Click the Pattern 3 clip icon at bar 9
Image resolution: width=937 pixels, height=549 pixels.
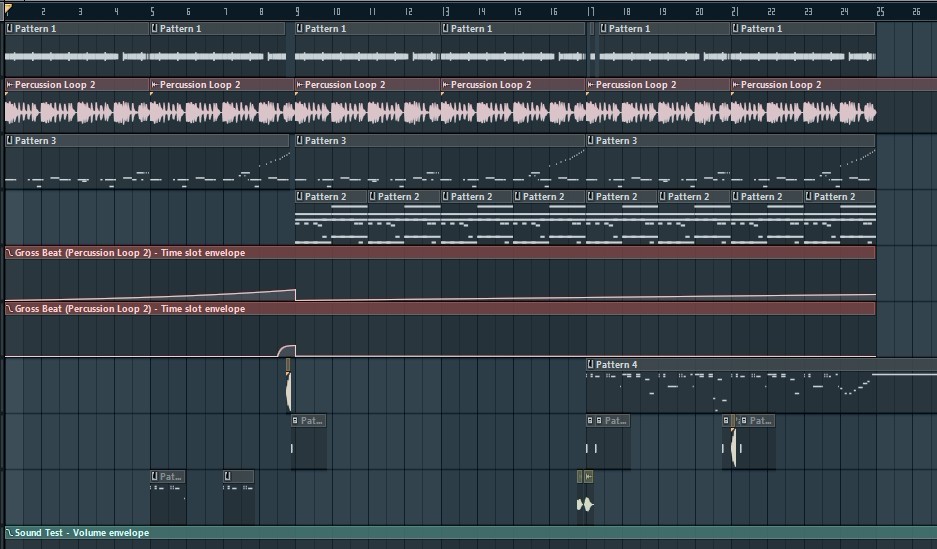pyautogui.click(x=300, y=141)
